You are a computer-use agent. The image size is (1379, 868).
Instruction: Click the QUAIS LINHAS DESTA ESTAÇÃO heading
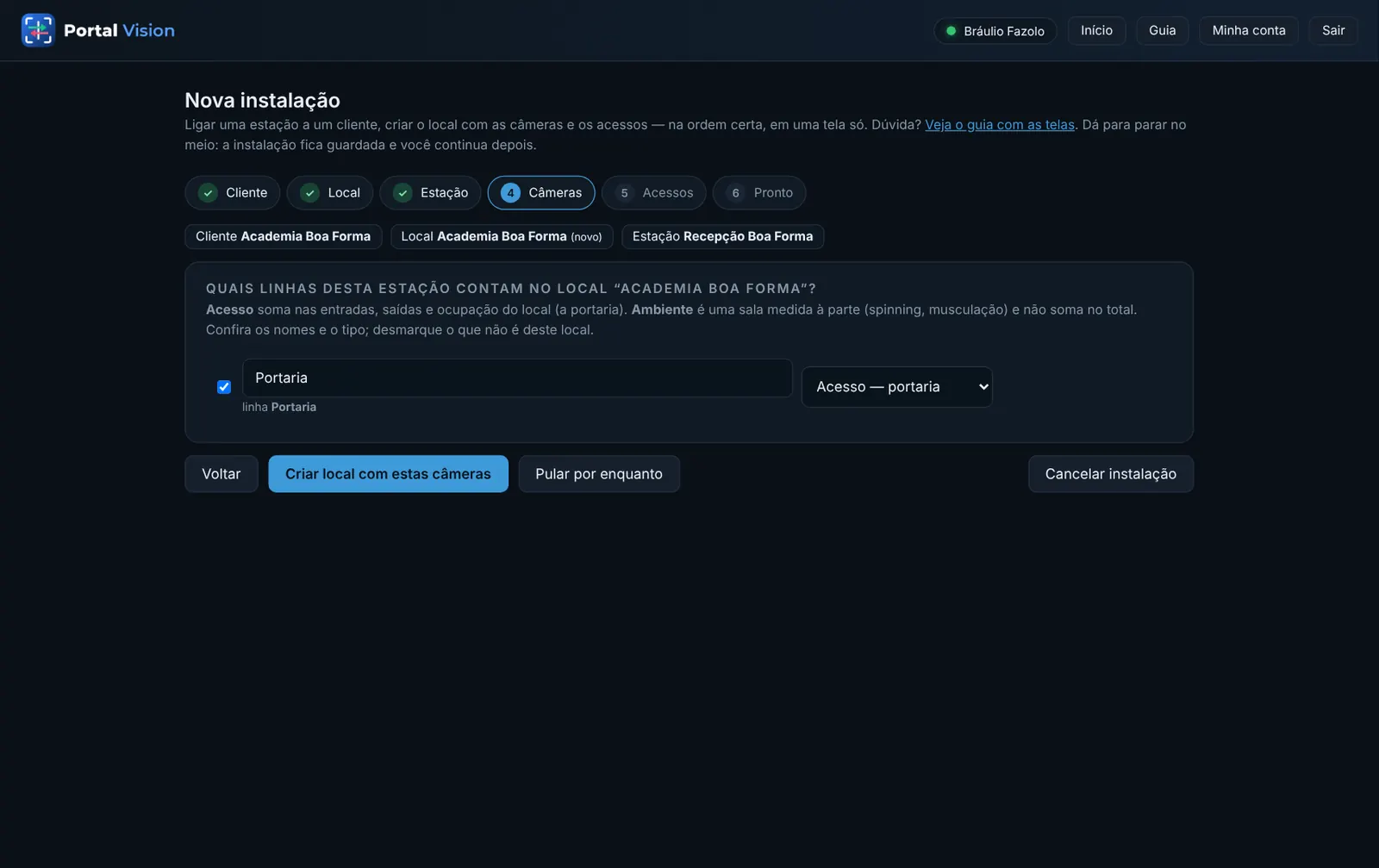(x=510, y=289)
